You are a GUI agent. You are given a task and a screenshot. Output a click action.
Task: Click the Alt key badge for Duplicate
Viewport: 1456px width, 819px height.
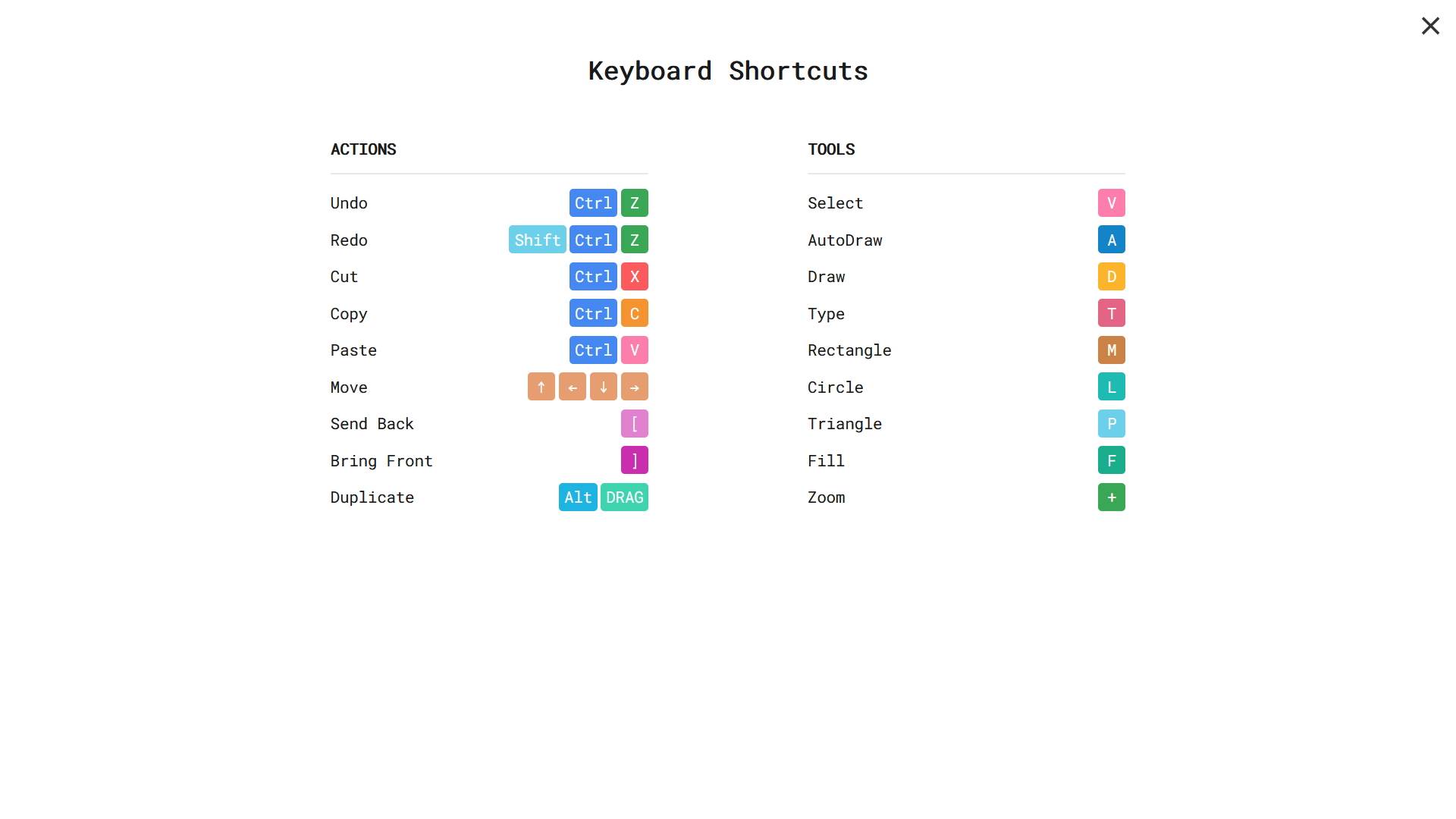[578, 497]
